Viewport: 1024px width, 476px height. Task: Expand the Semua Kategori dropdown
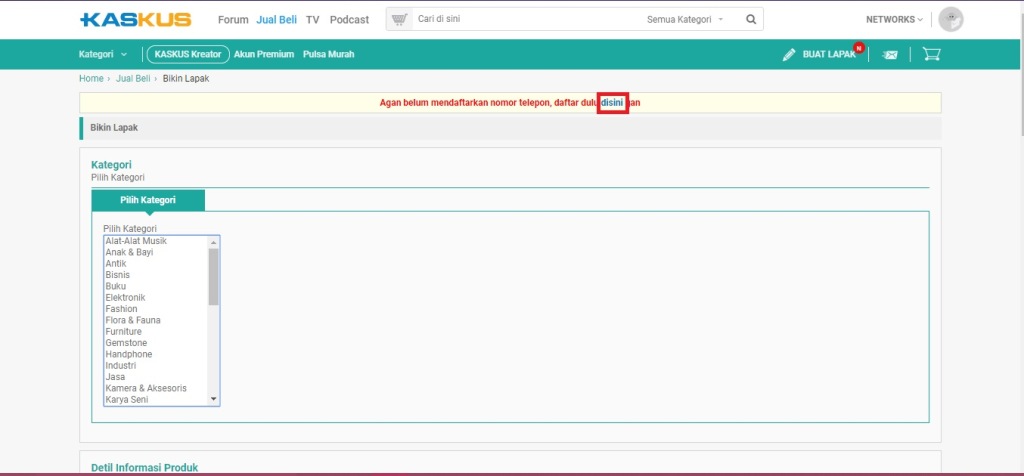coord(685,20)
